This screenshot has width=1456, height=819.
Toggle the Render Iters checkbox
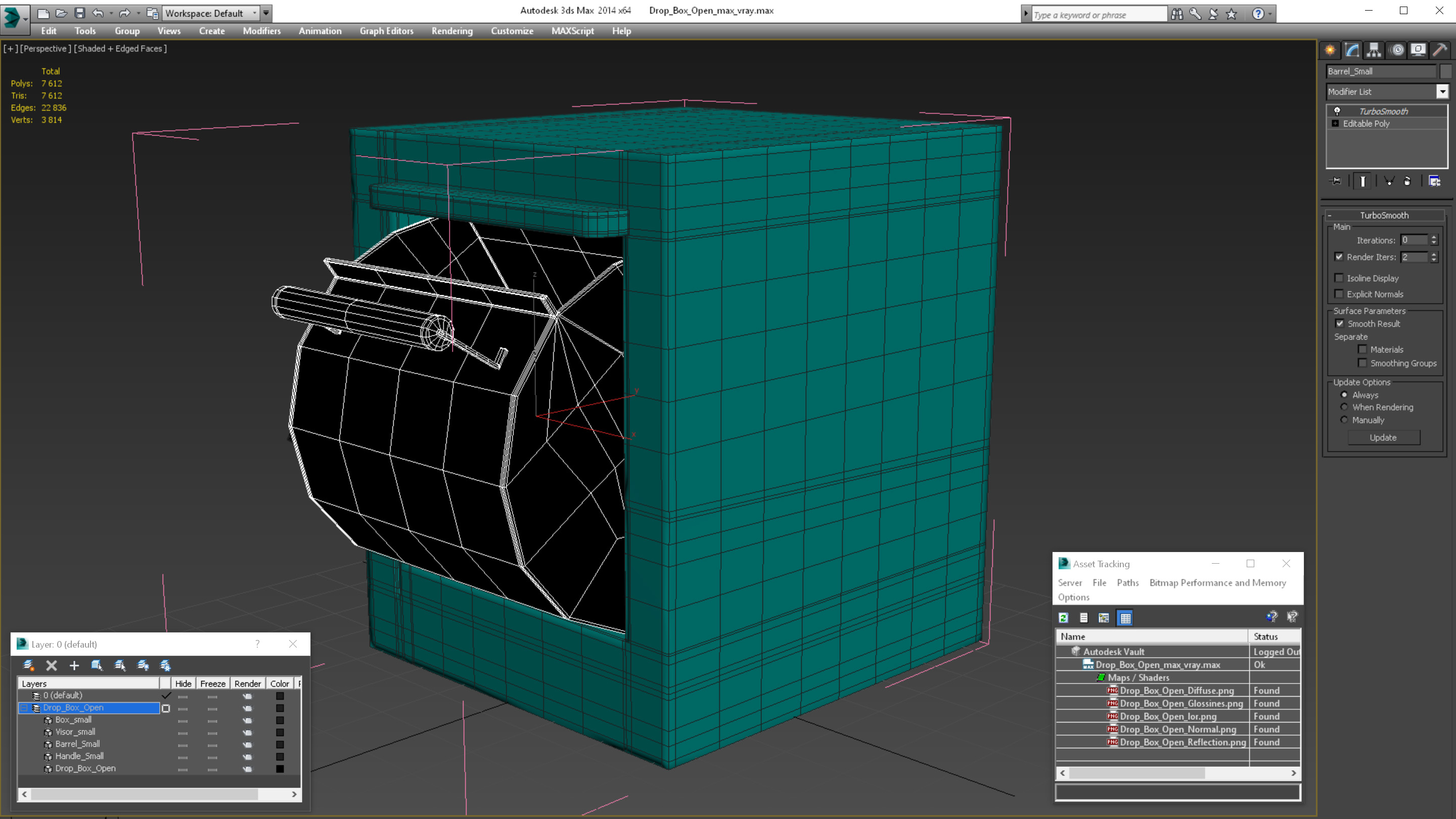(1339, 257)
